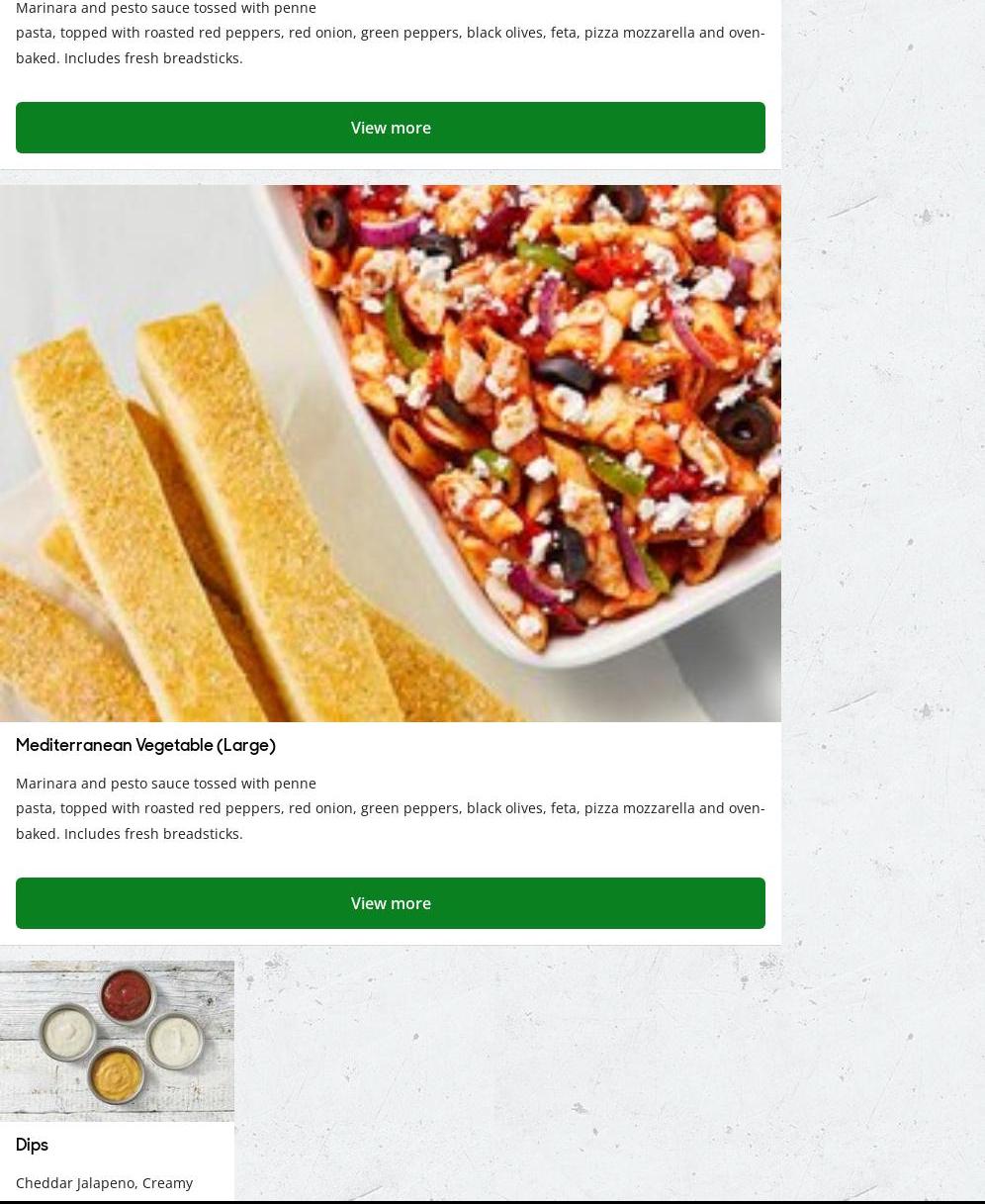The width and height of the screenshot is (985, 1204).
Task: Open the Mediterranean Vegetable pasta photo
Action: coord(391,453)
